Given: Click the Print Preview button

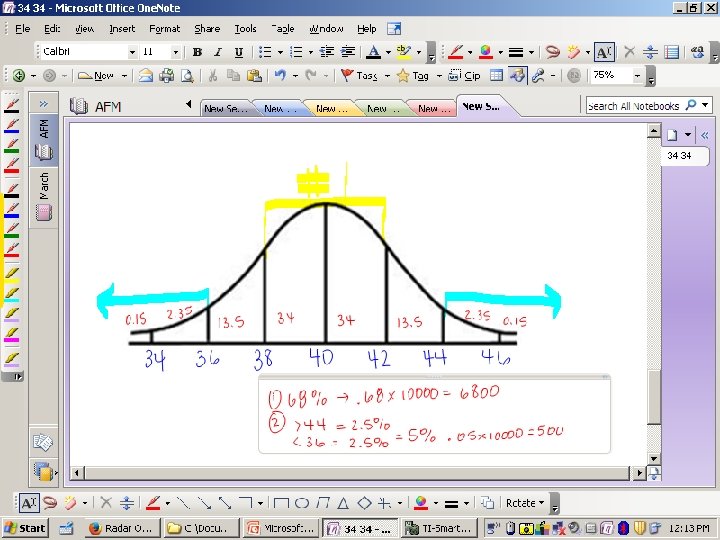Looking at the screenshot, I should [x=187, y=75].
